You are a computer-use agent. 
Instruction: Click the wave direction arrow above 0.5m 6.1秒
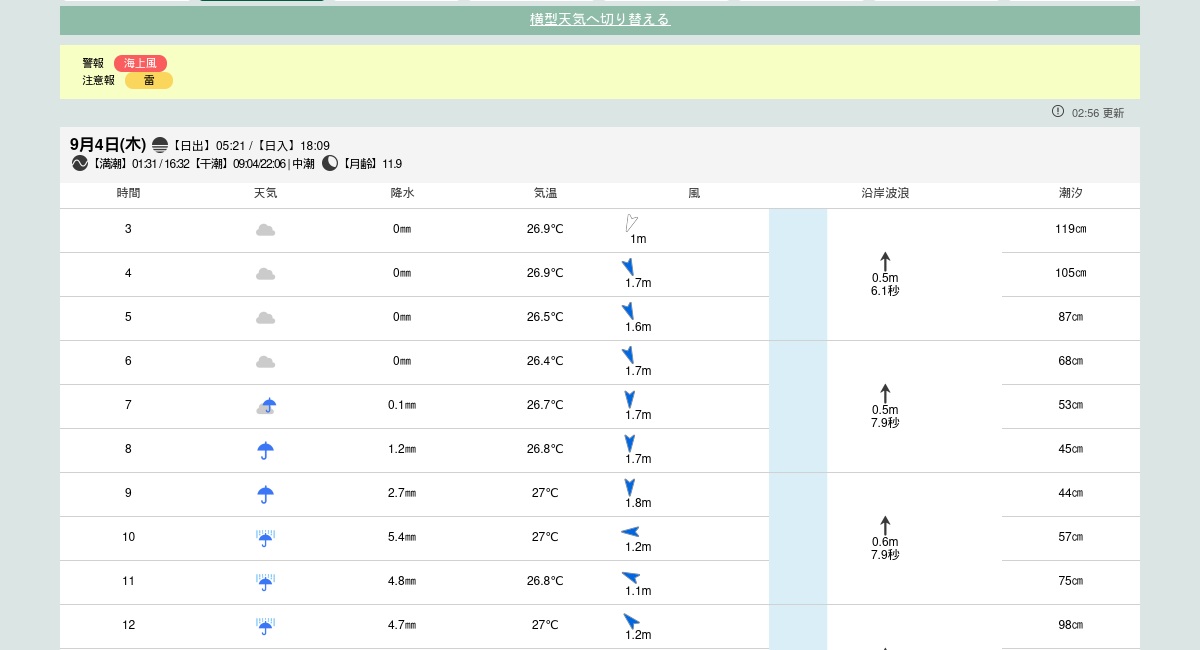point(885,261)
